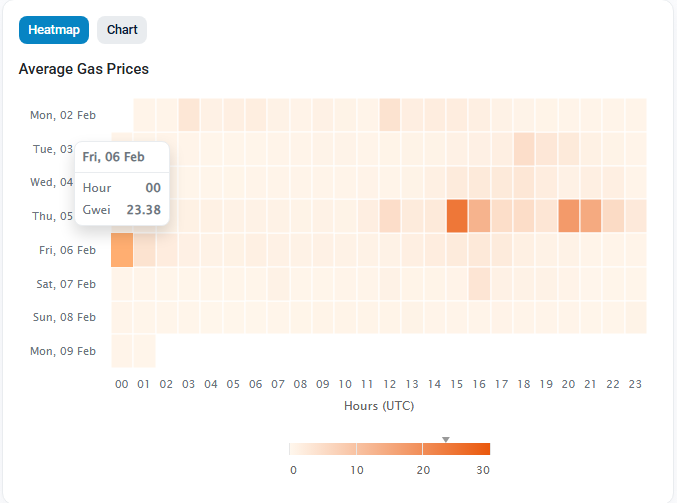Click Thursday hour 21 heatmap cell
677x503 pixels.
pyautogui.click(x=591, y=216)
